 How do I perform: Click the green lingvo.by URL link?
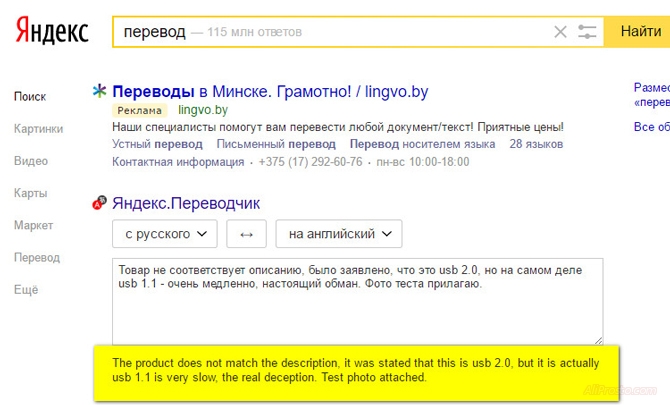point(203,110)
